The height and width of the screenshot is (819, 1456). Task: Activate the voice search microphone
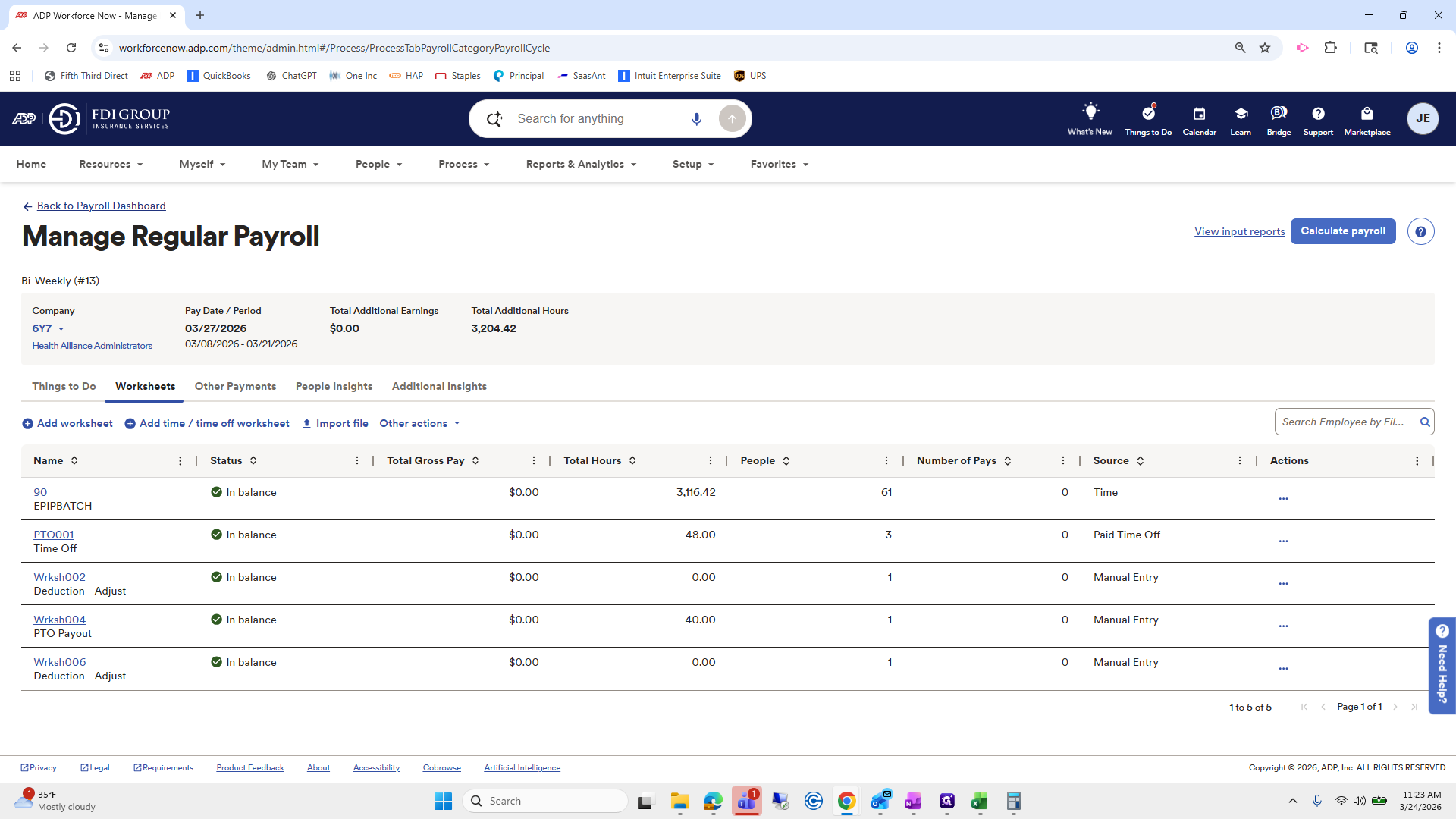[696, 118]
